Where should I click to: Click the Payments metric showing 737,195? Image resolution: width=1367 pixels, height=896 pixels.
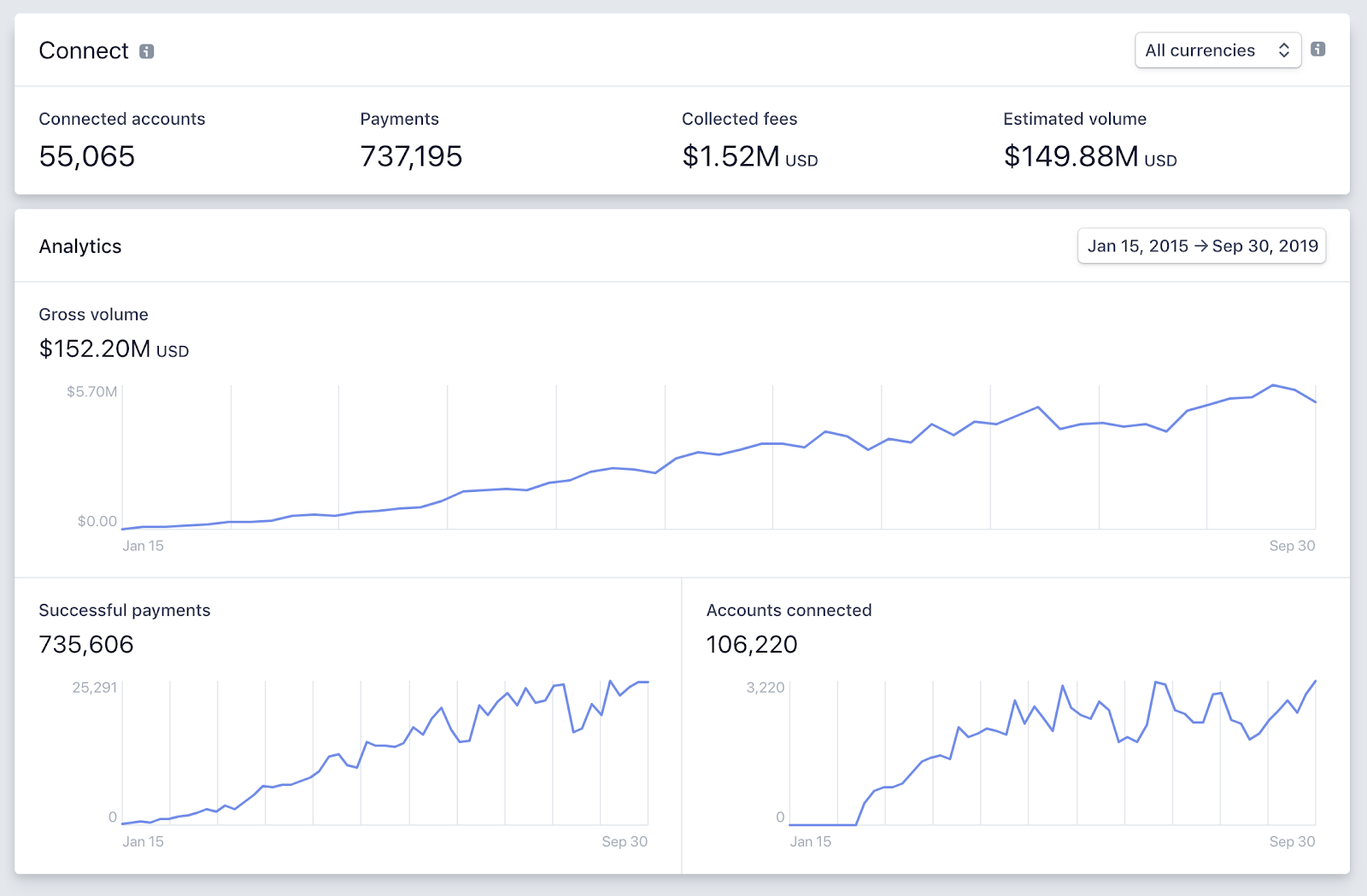point(410,157)
